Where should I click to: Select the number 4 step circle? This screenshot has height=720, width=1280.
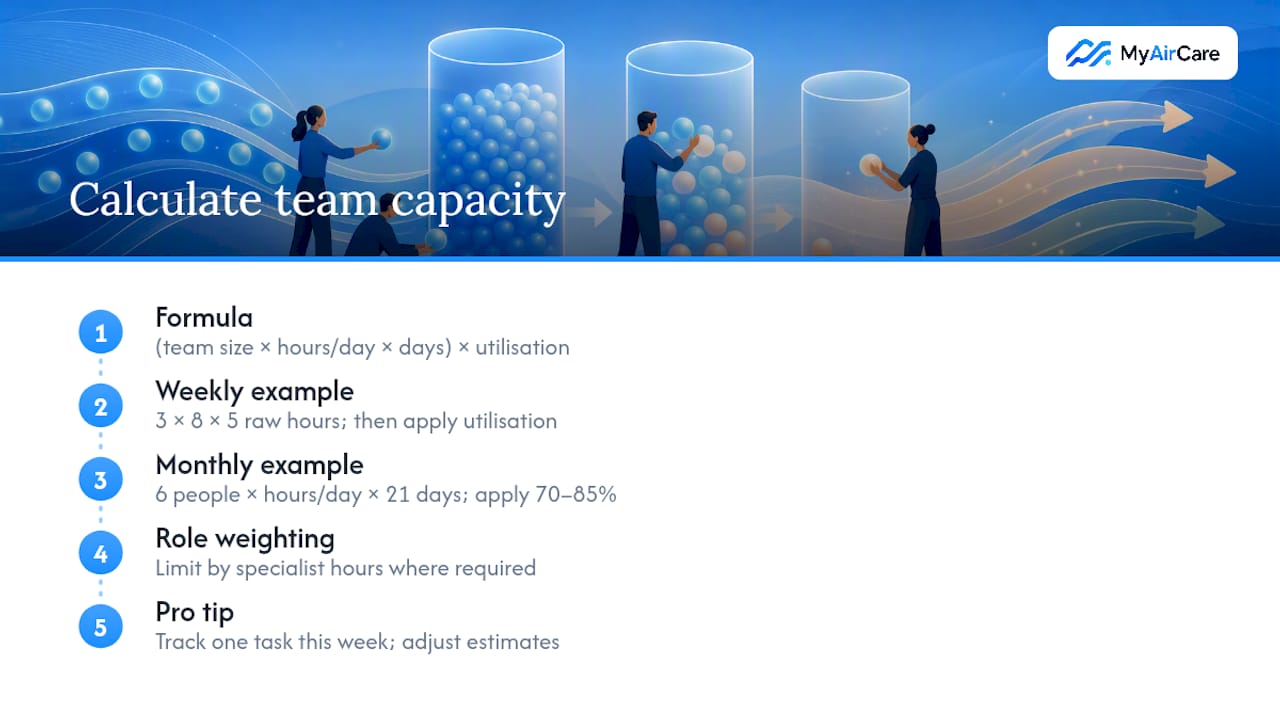tap(100, 553)
